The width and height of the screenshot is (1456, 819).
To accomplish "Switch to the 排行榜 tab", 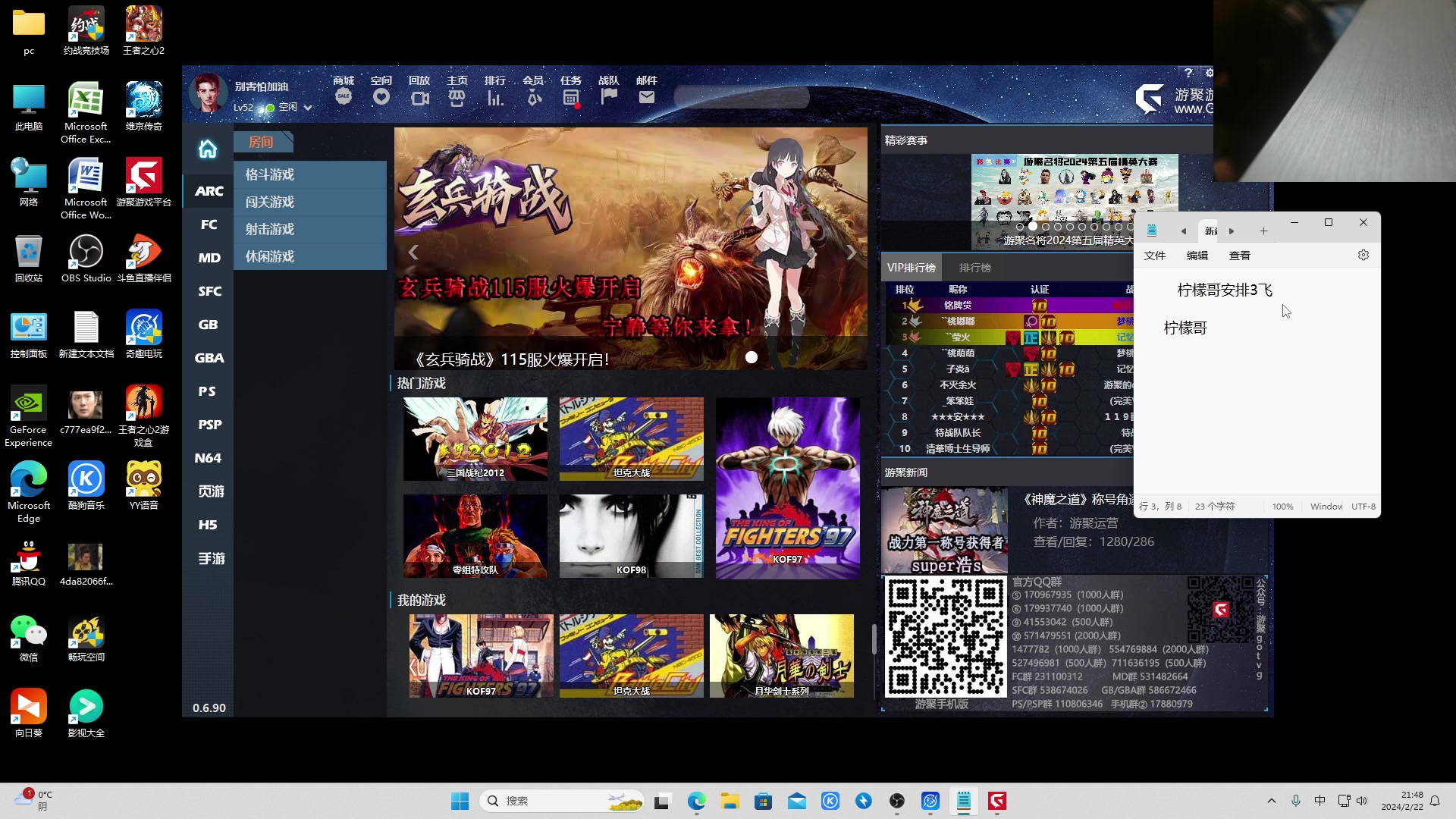I will pyautogui.click(x=974, y=268).
